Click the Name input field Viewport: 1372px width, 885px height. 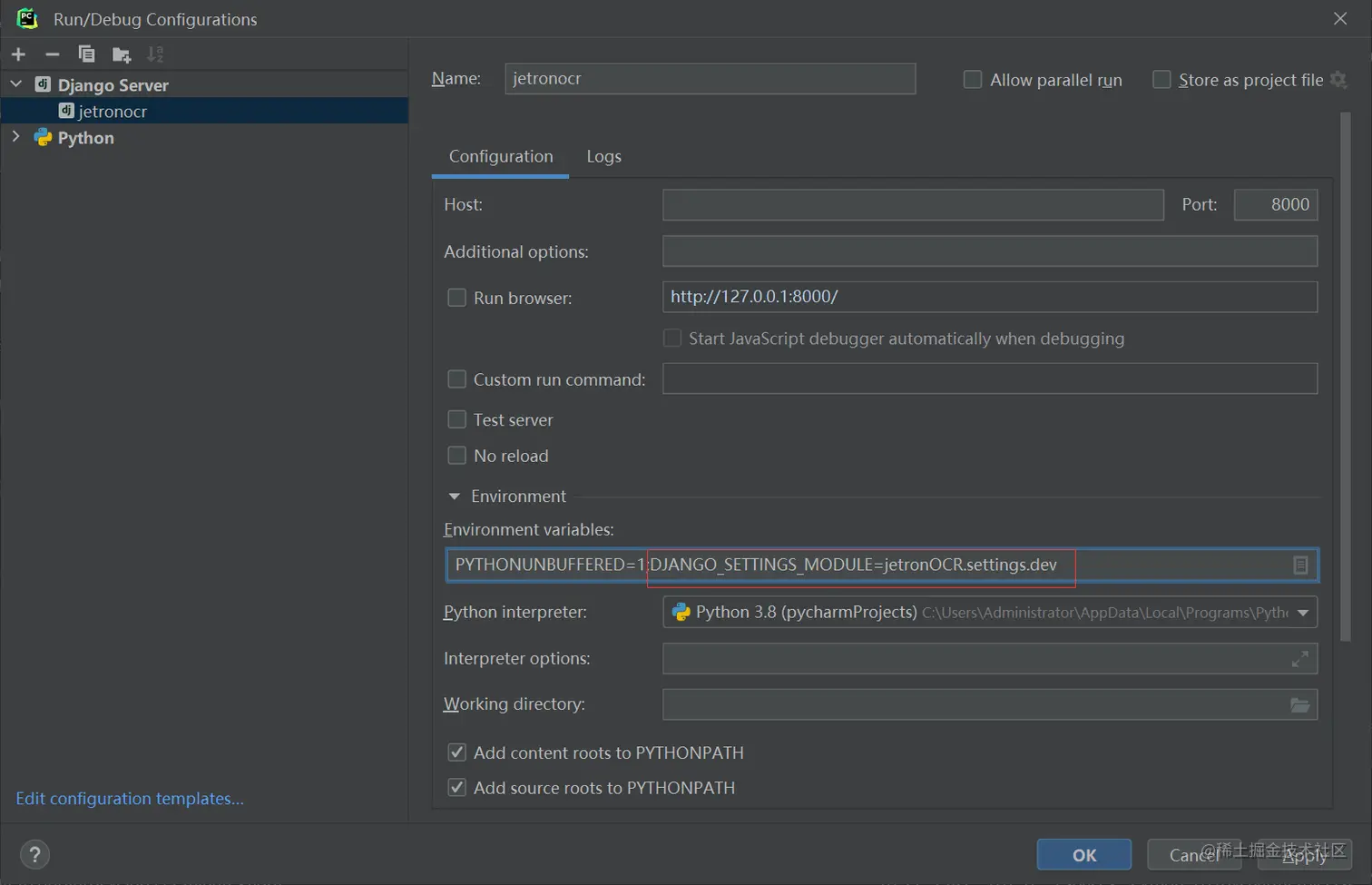710,78
